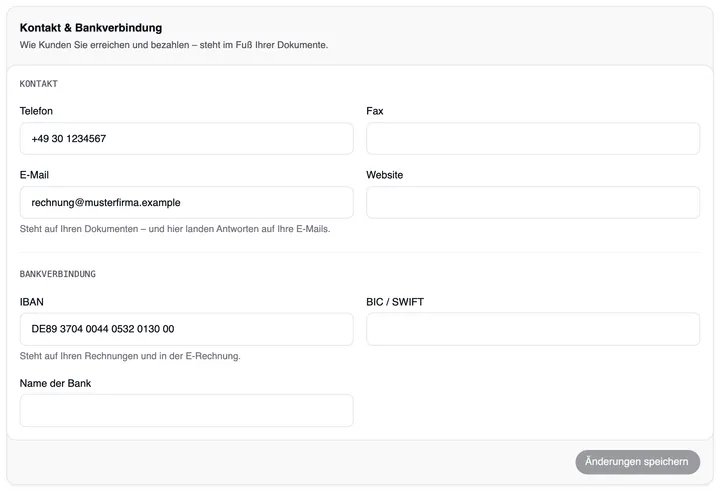Click into the Website field
Viewport: 720px width, 491px height.
click(533, 203)
